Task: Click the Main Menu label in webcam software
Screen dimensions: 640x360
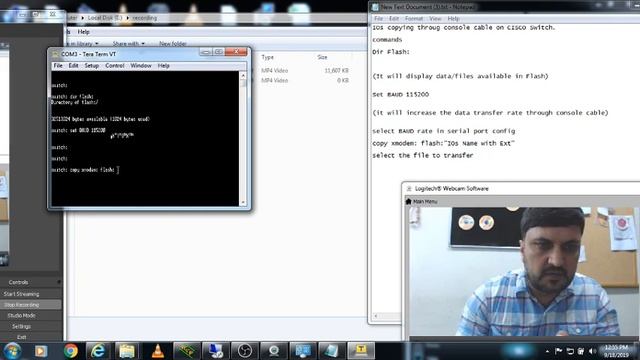Action: coord(425,202)
